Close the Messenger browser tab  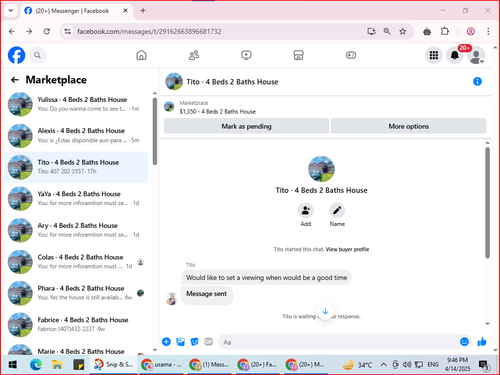click(x=125, y=11)
